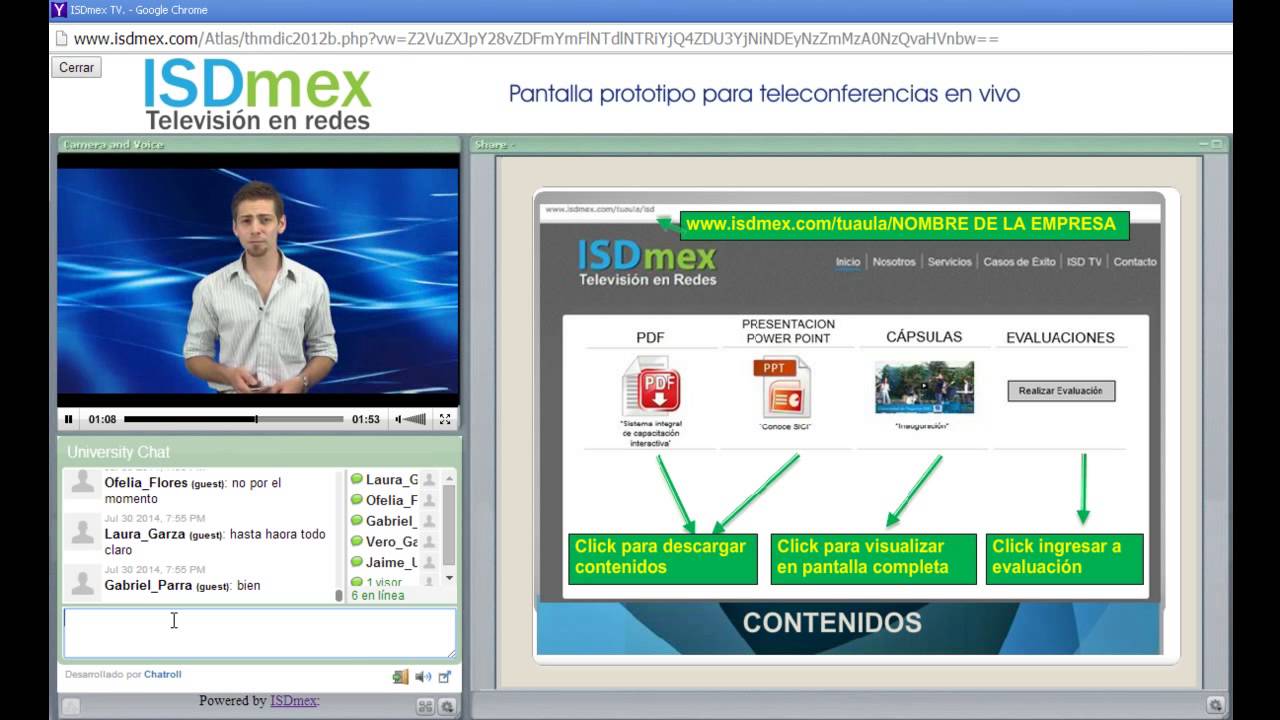Image resolution: width=1280 pixels, height=720 pixels.
Task: Maximize the Share panel
Action: coord(1217,145)
